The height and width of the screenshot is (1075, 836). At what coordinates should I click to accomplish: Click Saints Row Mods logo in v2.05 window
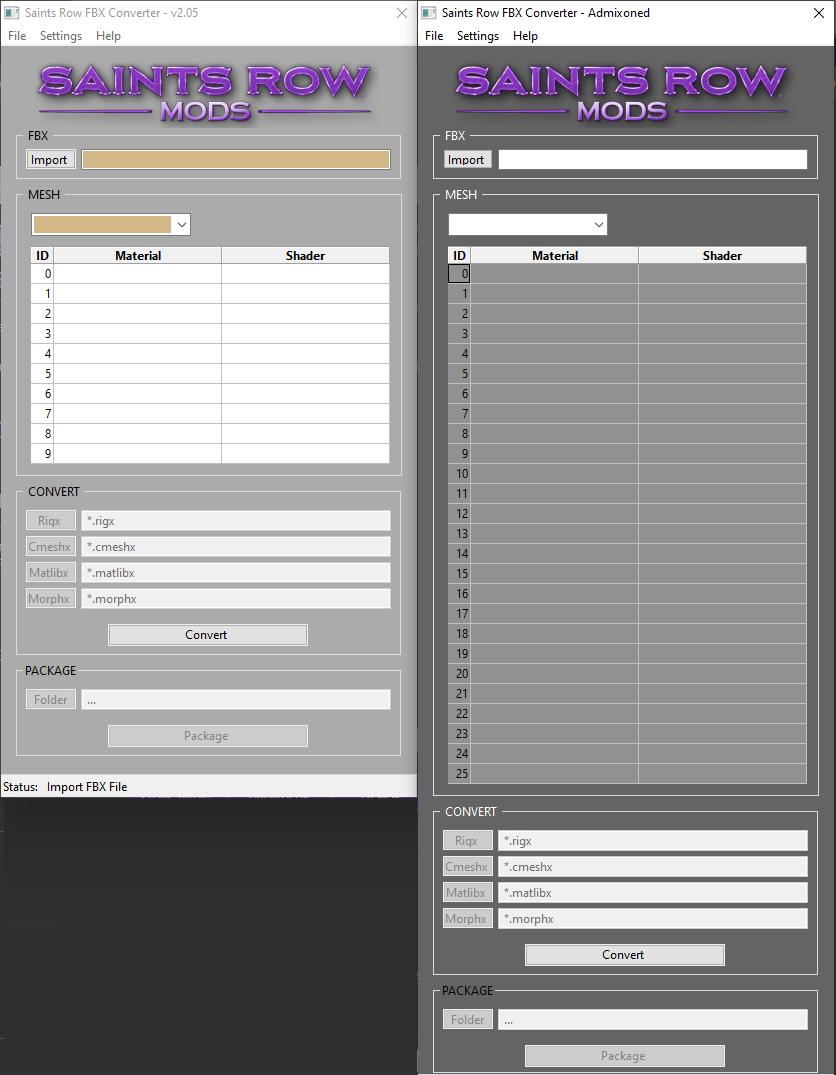(x=205, y=94)
